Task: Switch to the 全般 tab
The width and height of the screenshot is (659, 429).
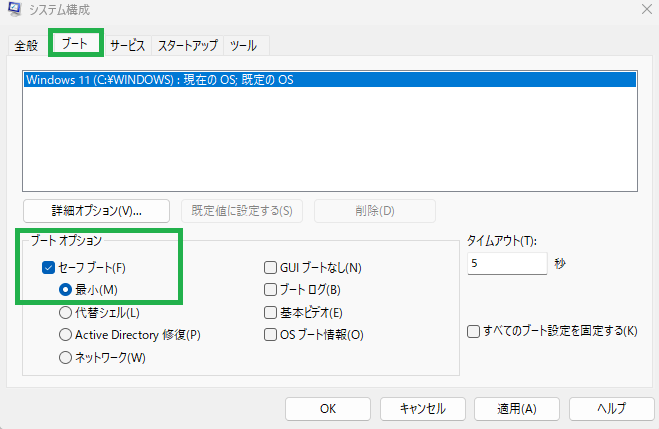Action: (x=26, y=45)
